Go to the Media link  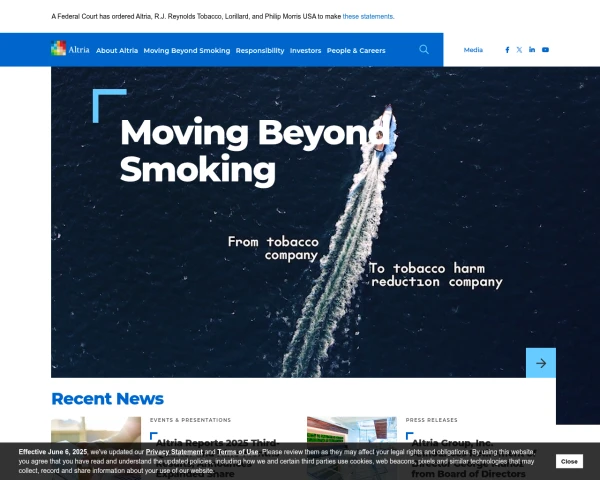[473, 50]
